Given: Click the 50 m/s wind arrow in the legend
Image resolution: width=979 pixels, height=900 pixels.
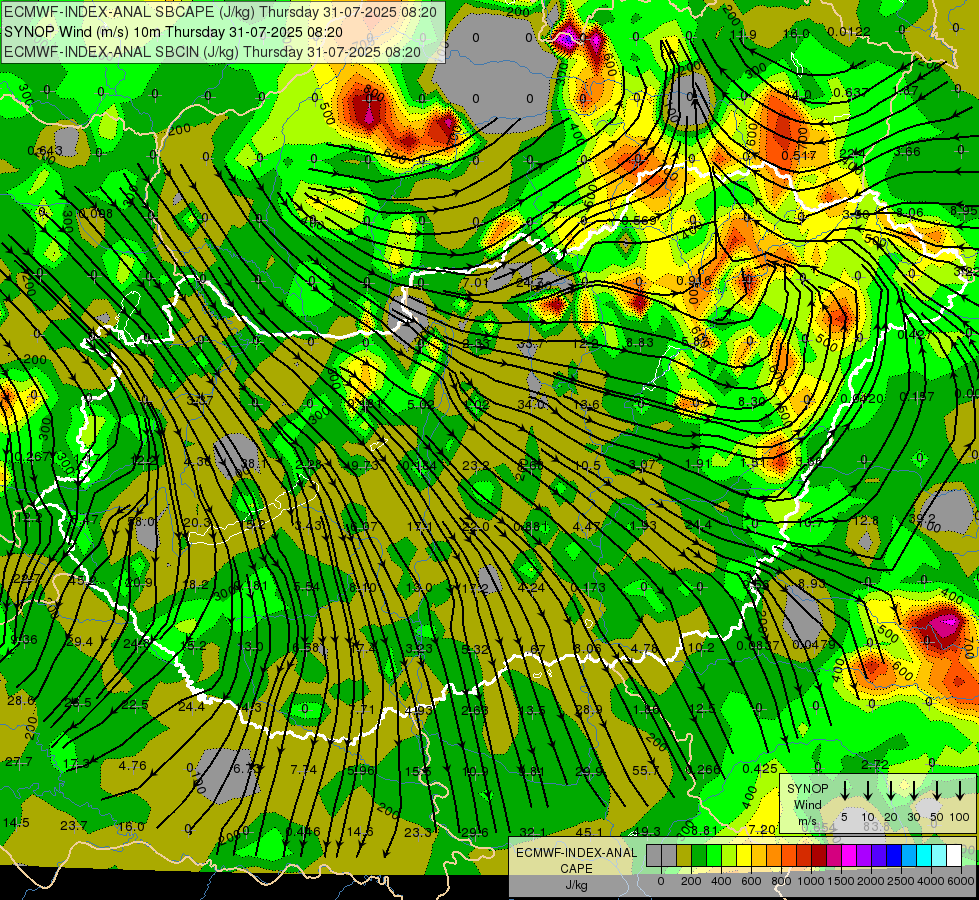Looking at the screenshot, I should [x=937, y=790].
